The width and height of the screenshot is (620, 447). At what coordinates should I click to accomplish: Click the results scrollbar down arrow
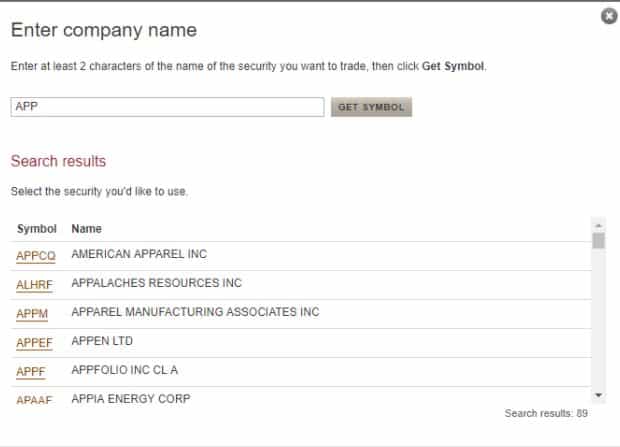pyautogui.click(x=599, y=395)
